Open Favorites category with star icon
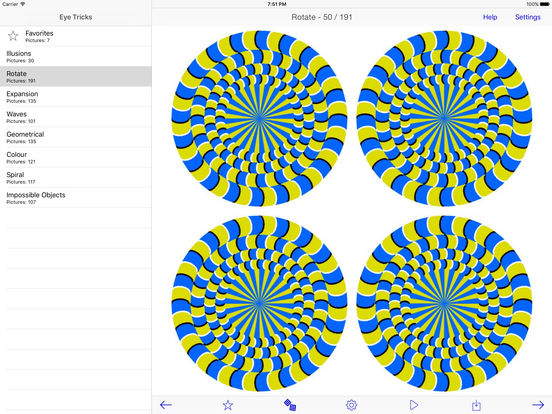 tap(76, 36)
